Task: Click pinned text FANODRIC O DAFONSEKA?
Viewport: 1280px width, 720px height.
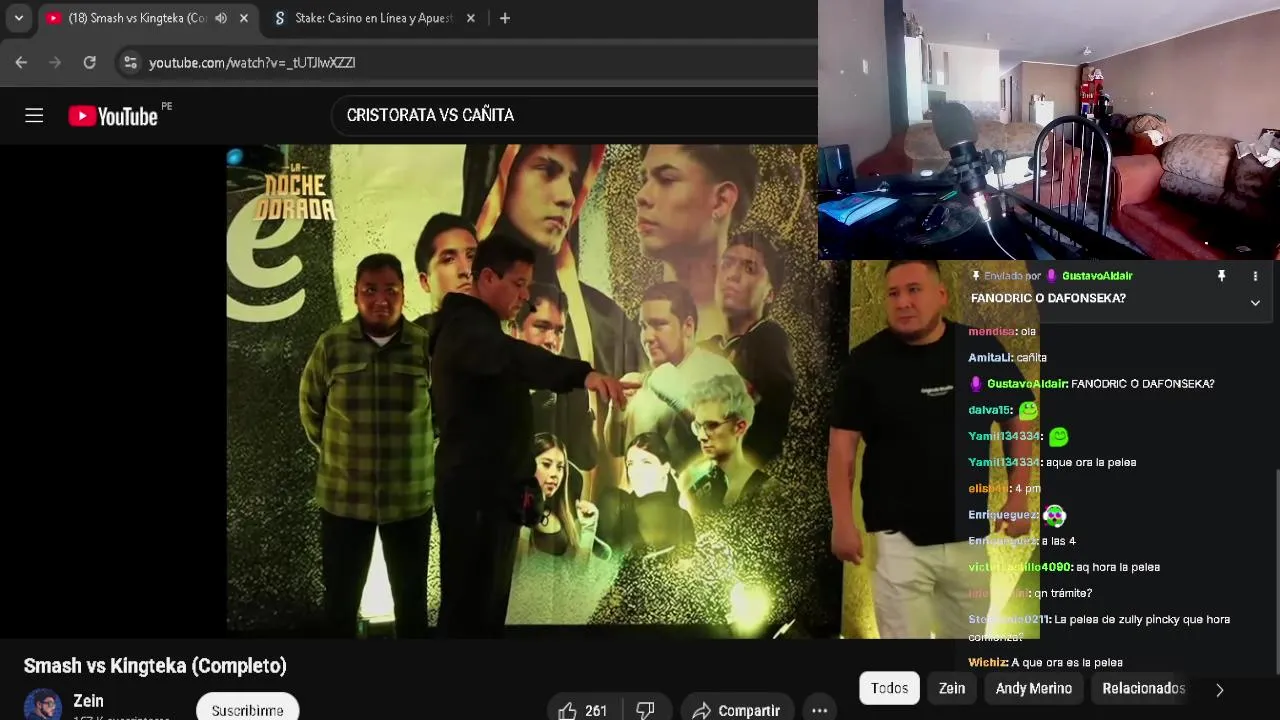Action: (1048, 298)
